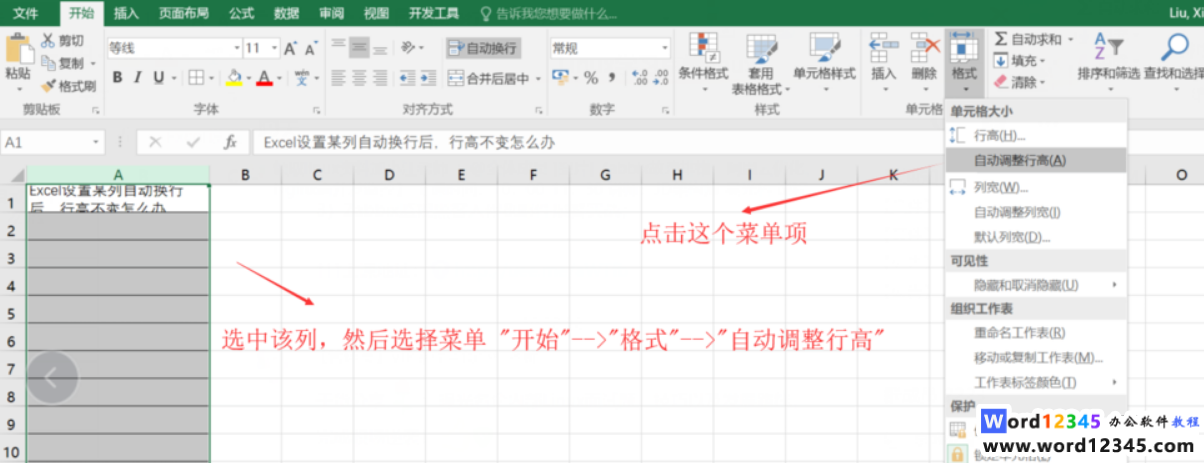
Task: Choose Rename Sheet (重命名工作表)
Action: pyautogui.click(x=1036, y=332)
